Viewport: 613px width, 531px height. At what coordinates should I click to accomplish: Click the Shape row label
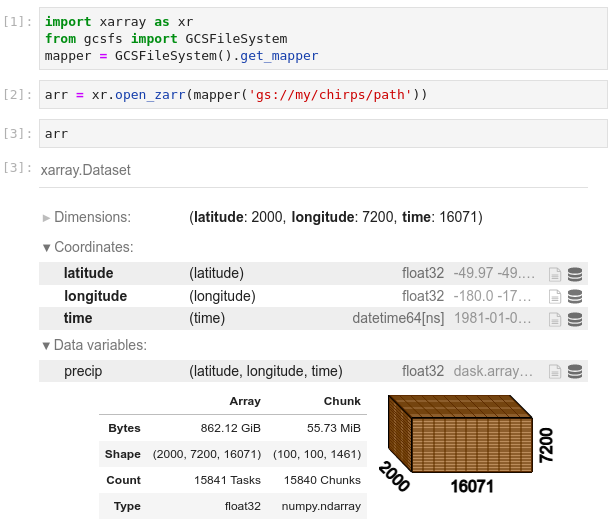point(123,454)
